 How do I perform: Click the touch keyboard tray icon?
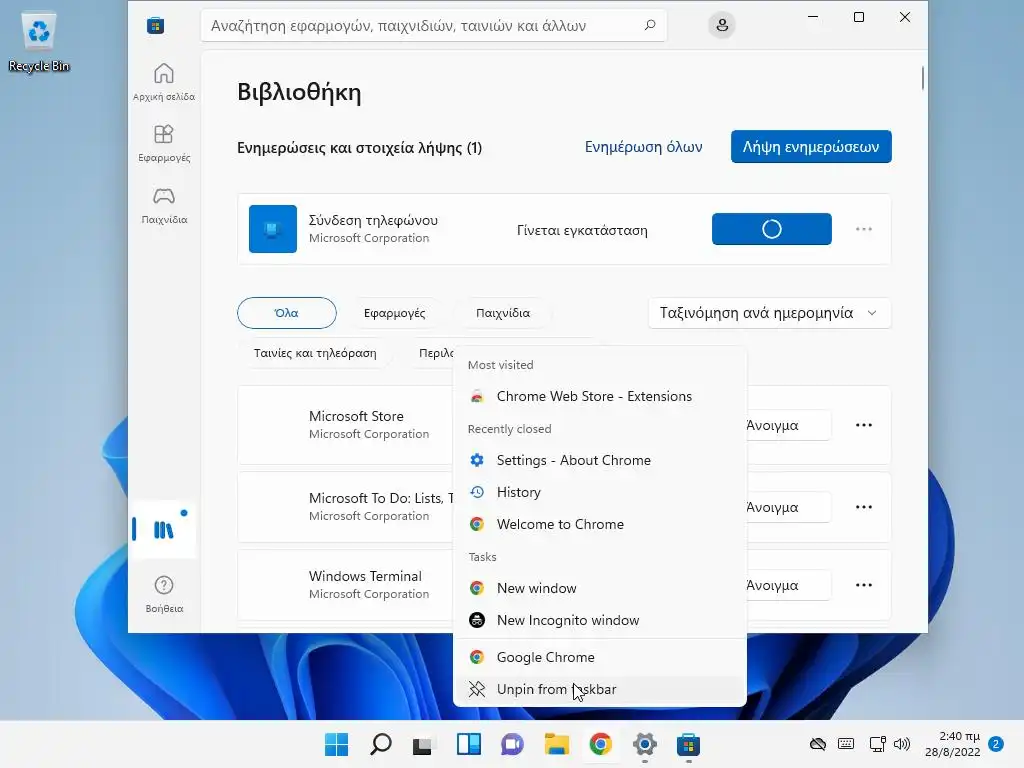[846, 744]
